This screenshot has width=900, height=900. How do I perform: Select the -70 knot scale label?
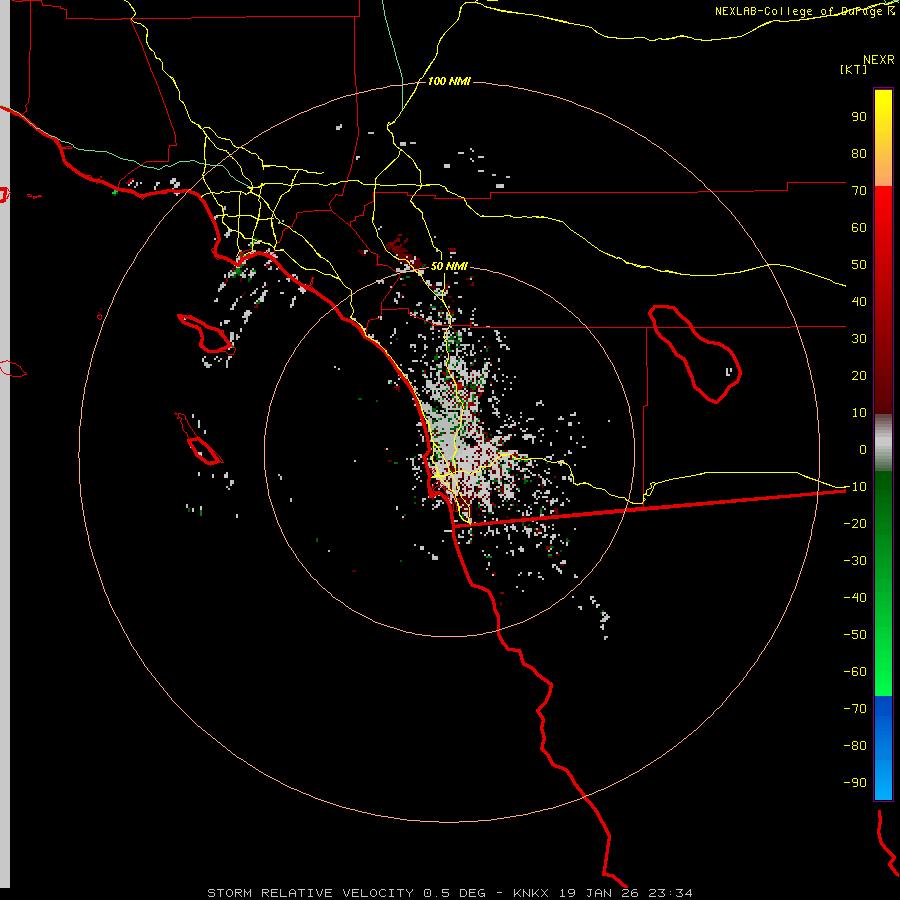coord(855,709)
